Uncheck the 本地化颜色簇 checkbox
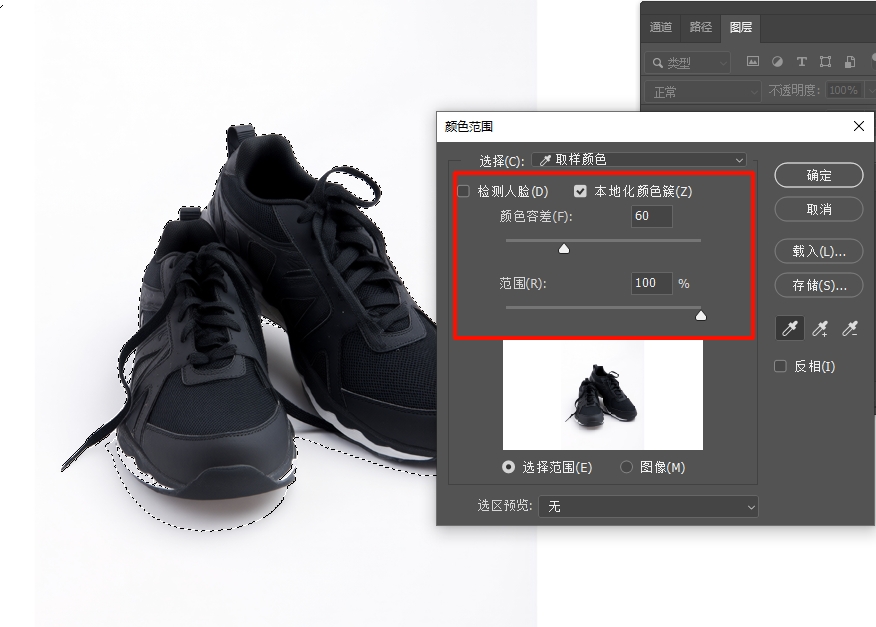 [x=580, y=191]
